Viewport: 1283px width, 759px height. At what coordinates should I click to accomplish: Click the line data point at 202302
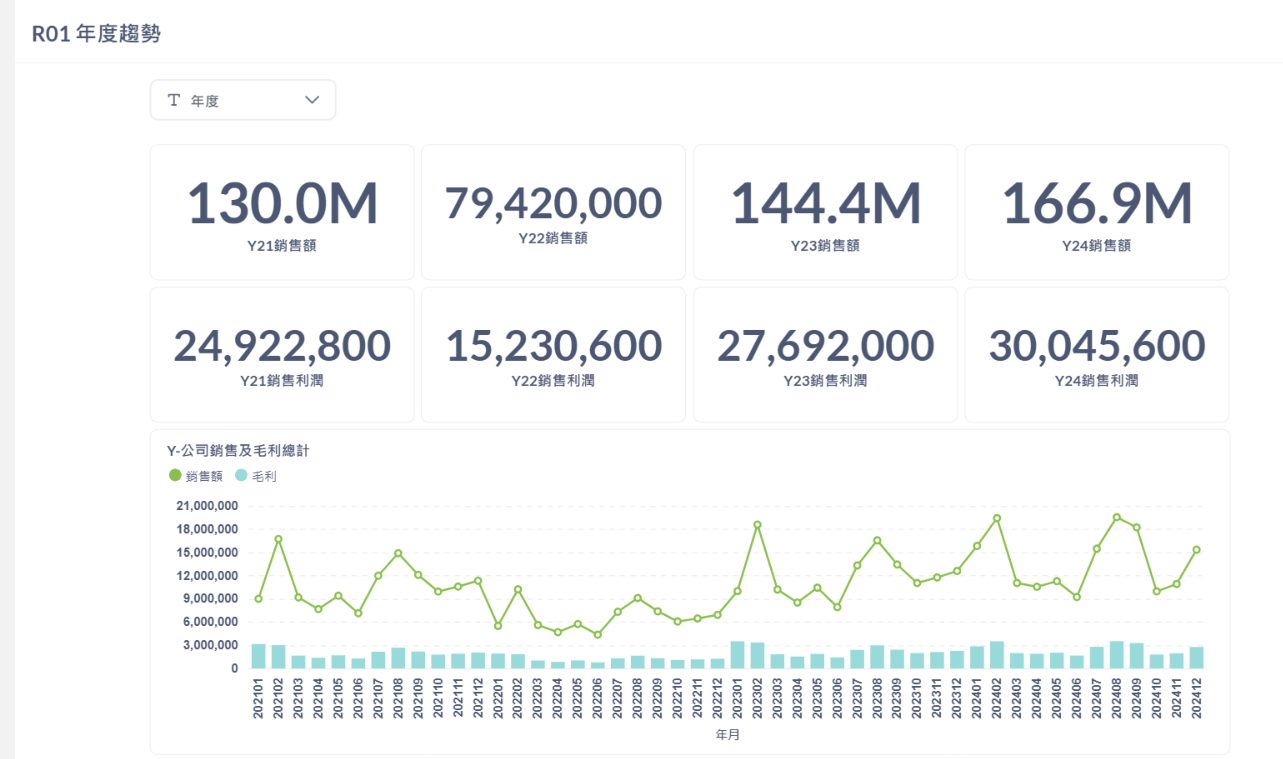tap(757, 525)
